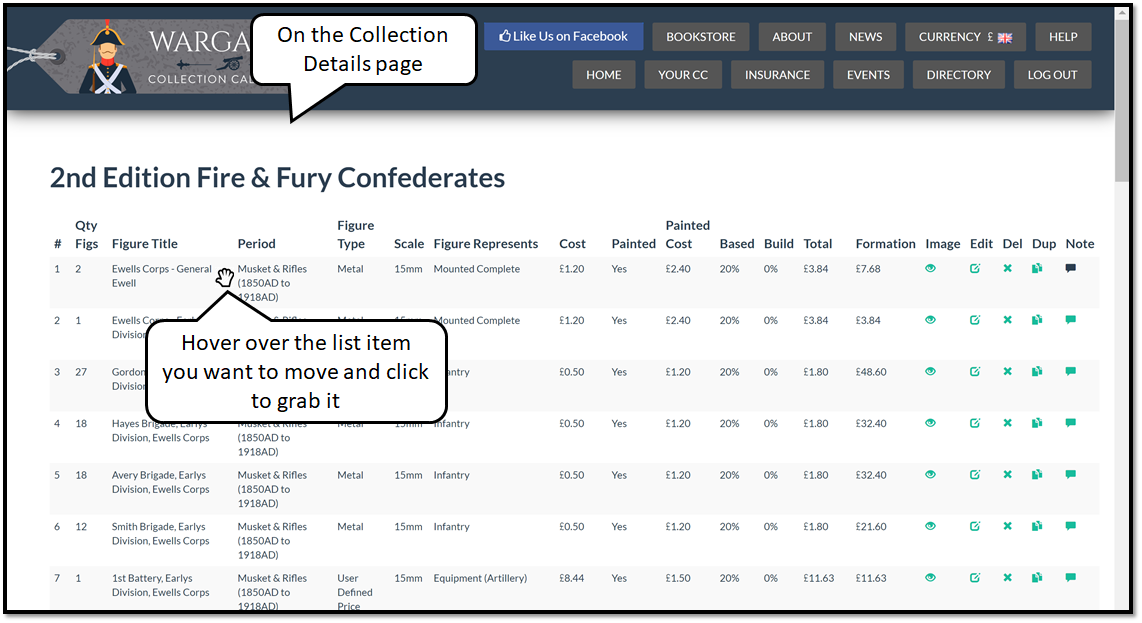Open note for 1st Battery row
The image size is (1142, 623).
(1071, 578)
